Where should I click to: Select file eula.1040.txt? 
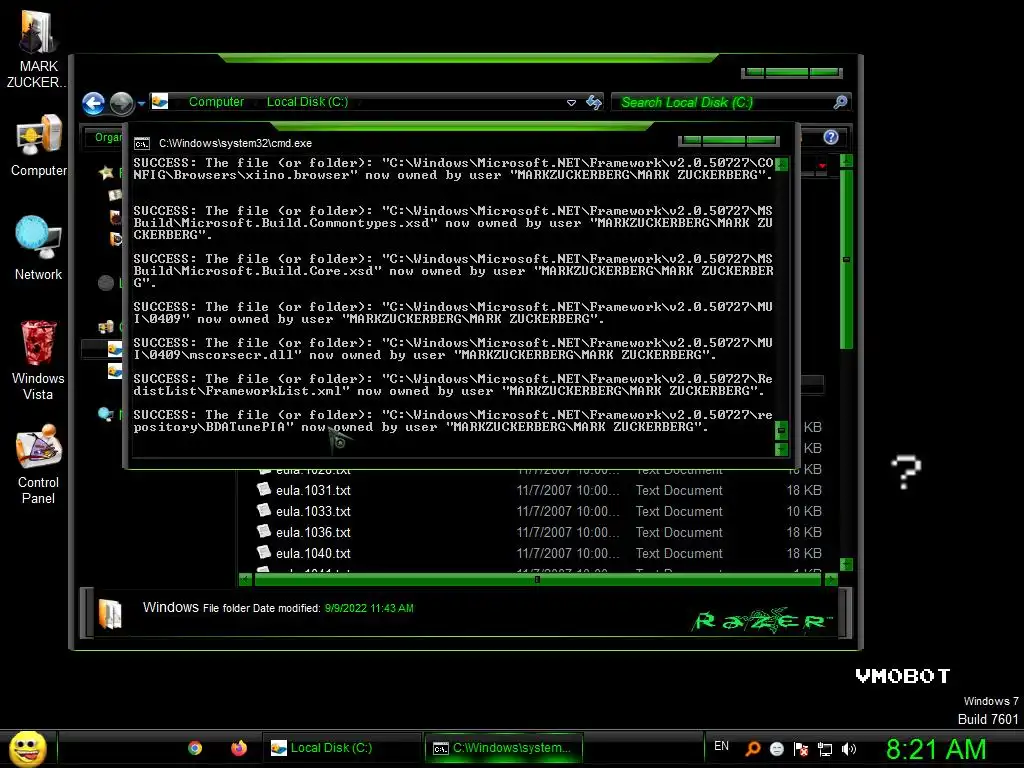tap(313, 553)
